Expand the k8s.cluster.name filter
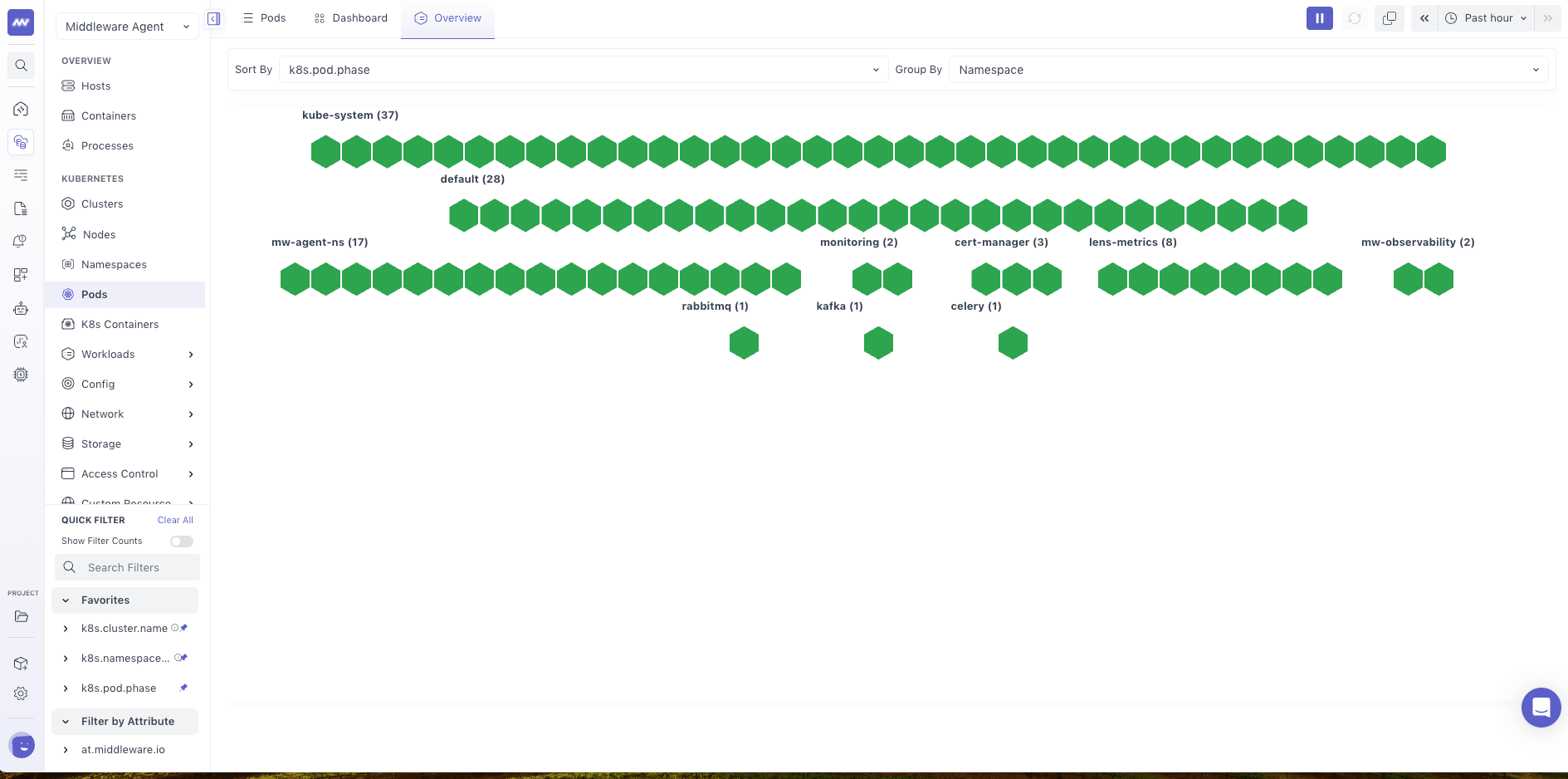1568x779 pixels. [66, 629]
